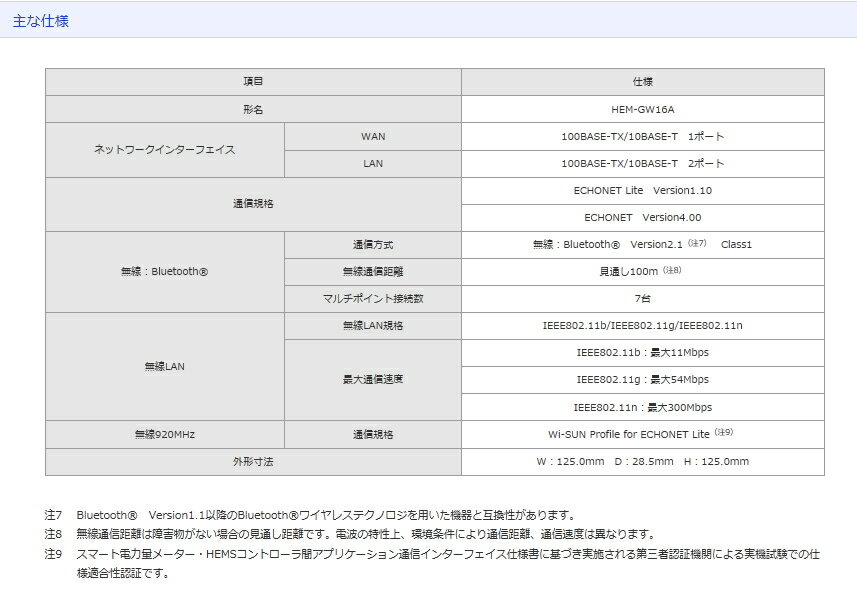857x592 pixels.
Task: Click the 注7 superscript beside Bluetooth Version2.1
Action: click(x=697, y=243)
